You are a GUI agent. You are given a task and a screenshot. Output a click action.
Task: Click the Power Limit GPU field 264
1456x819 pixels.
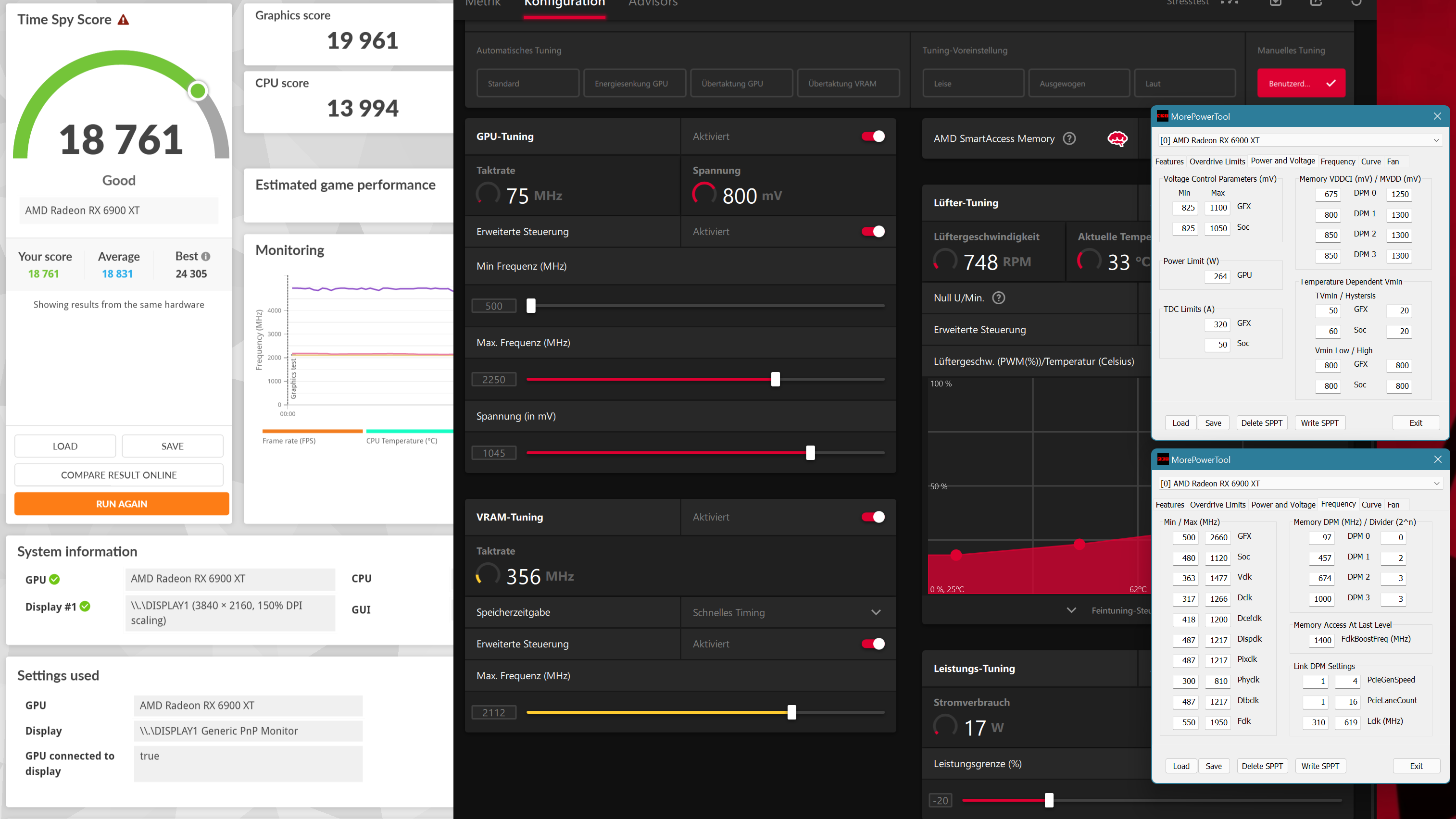[1217, 276]
